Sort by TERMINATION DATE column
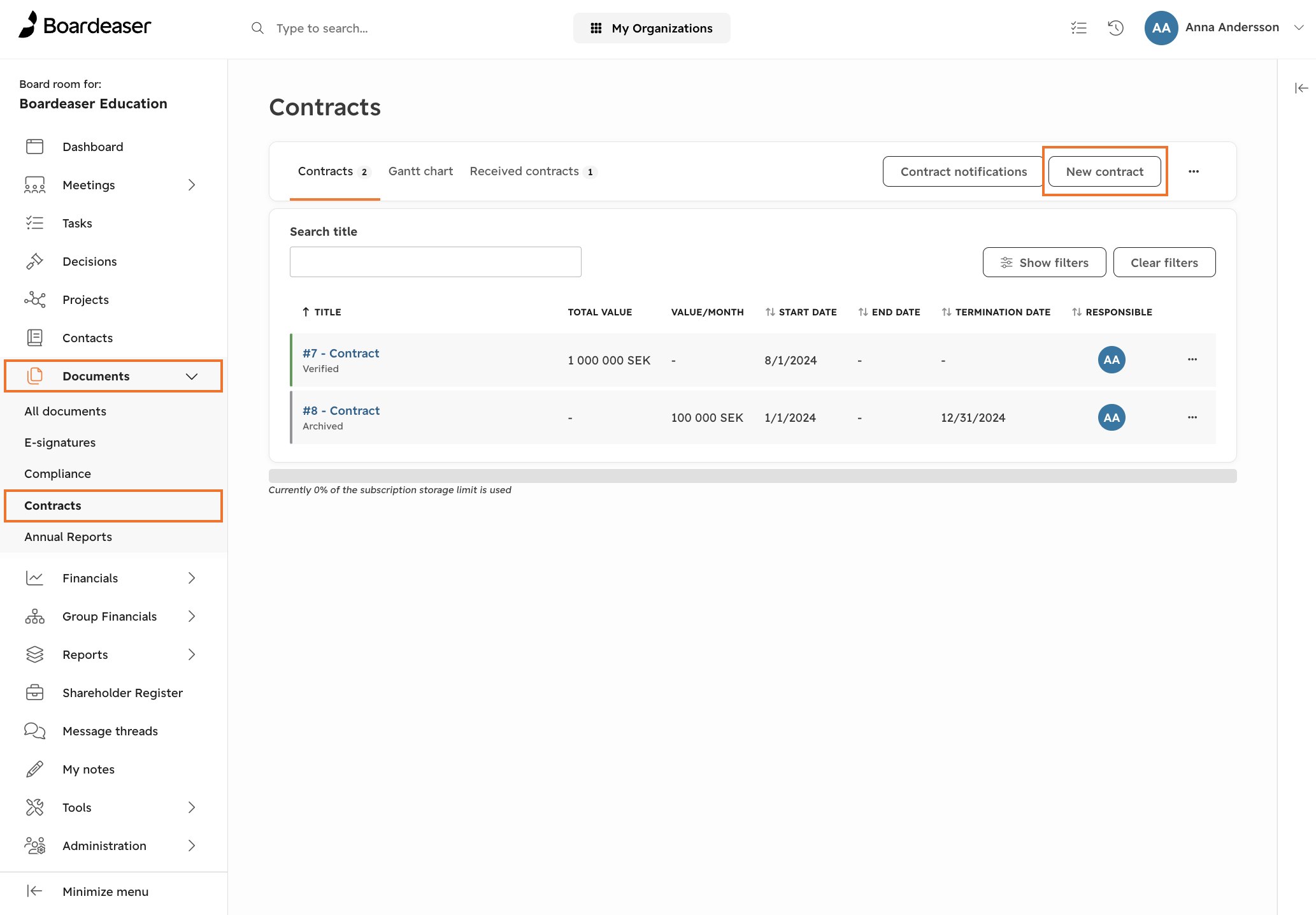 pyautogui.click(x=996, y=312)
